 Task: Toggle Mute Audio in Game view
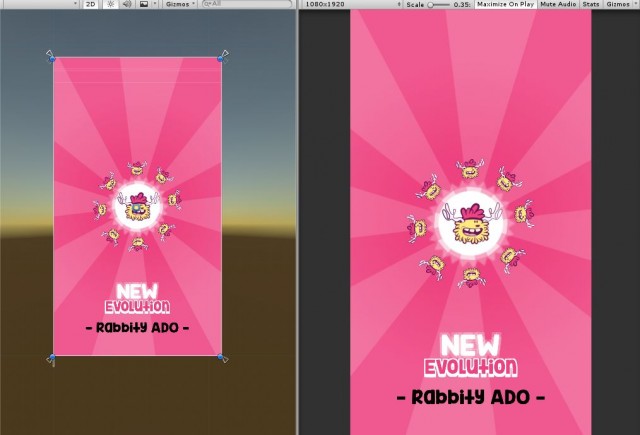[558, 4]
